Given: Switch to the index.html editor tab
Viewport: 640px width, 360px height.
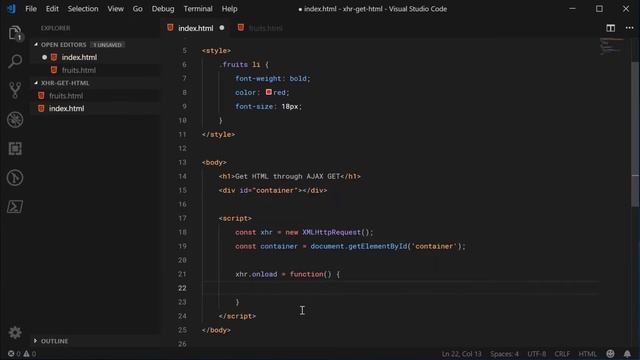Looking at the screenshot, I should (x=196, y=28).
